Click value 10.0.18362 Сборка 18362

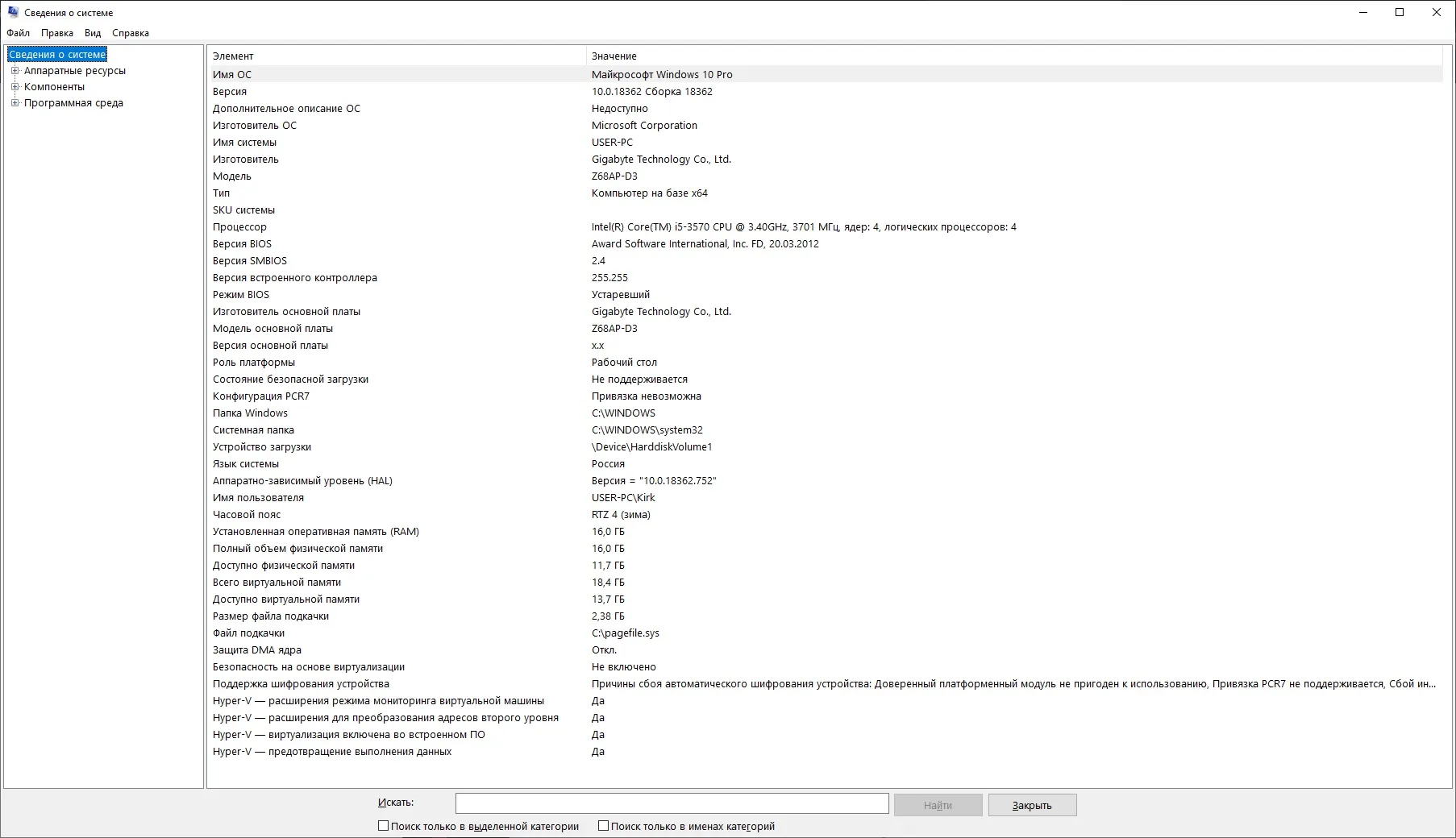pyautogui.click(x=652, y=91)
